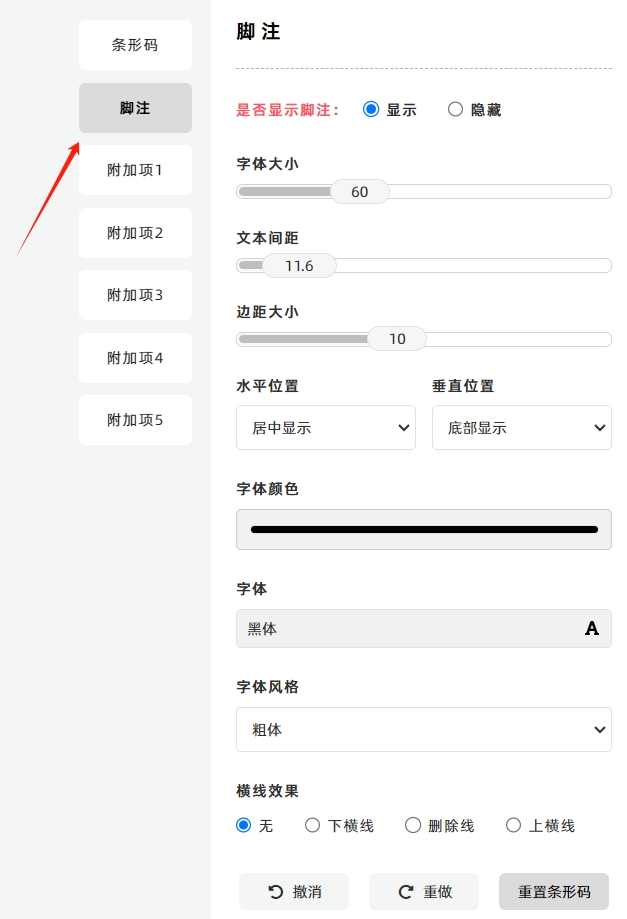Viewport: 627px width, 919px height.
Task: Go to 附加项5 sidebar tab
Action: (135, 420)
